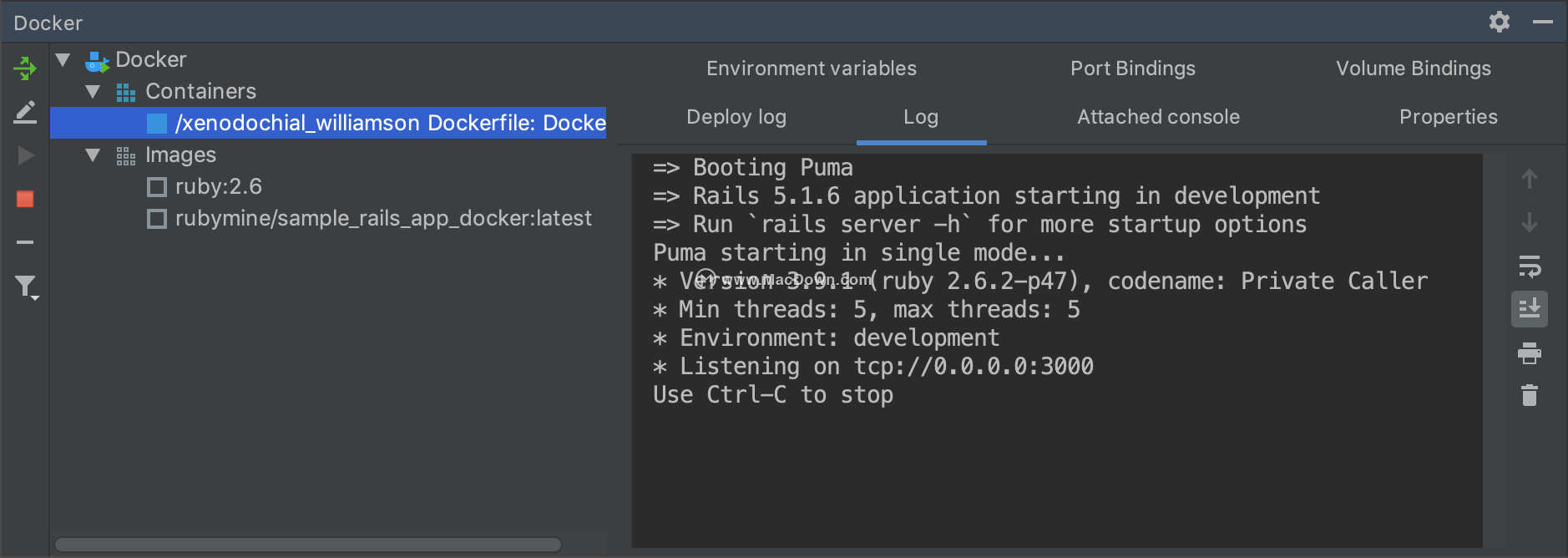
Task: Click the Print log icon
Action: click(1530, 353)
